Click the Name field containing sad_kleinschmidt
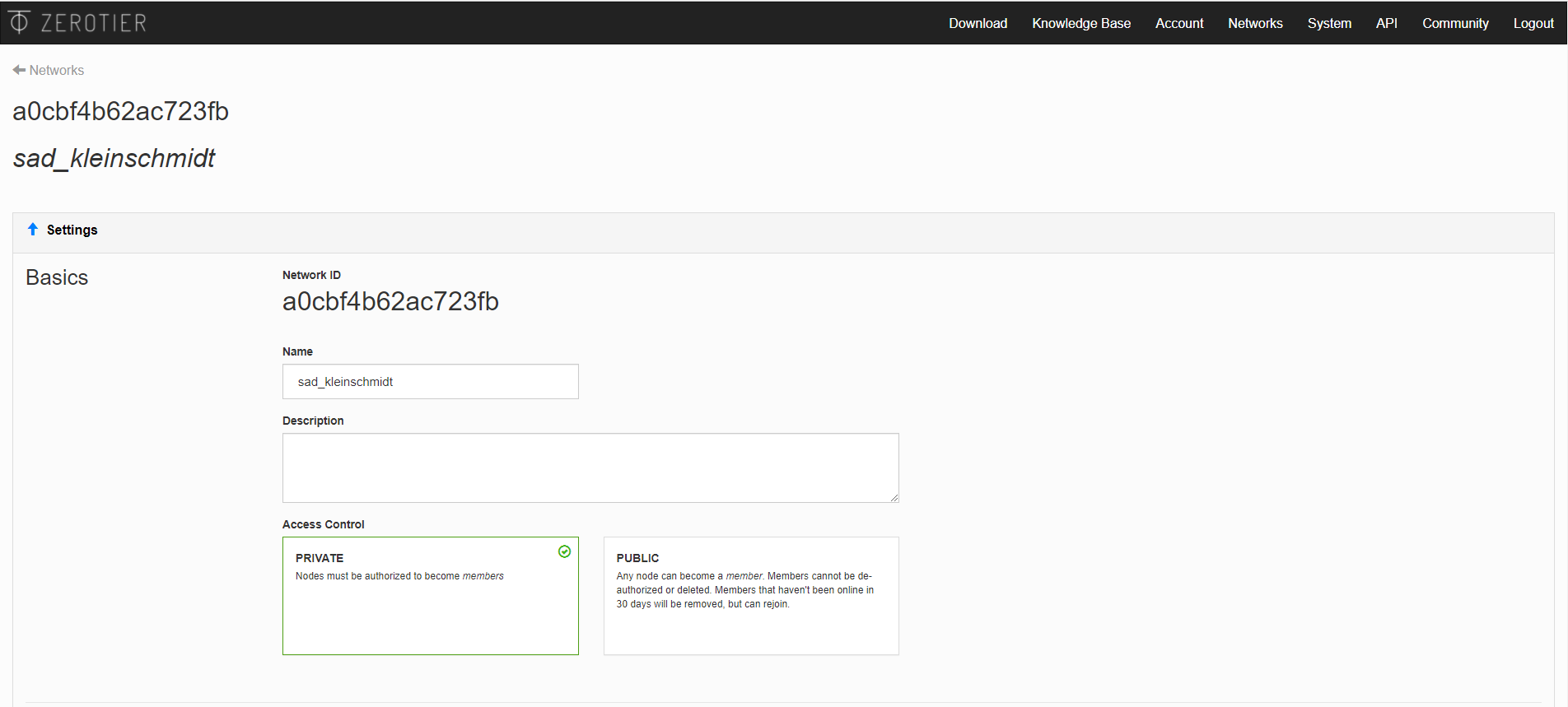This screenshot has width=1568, height=707. [430, 382]
